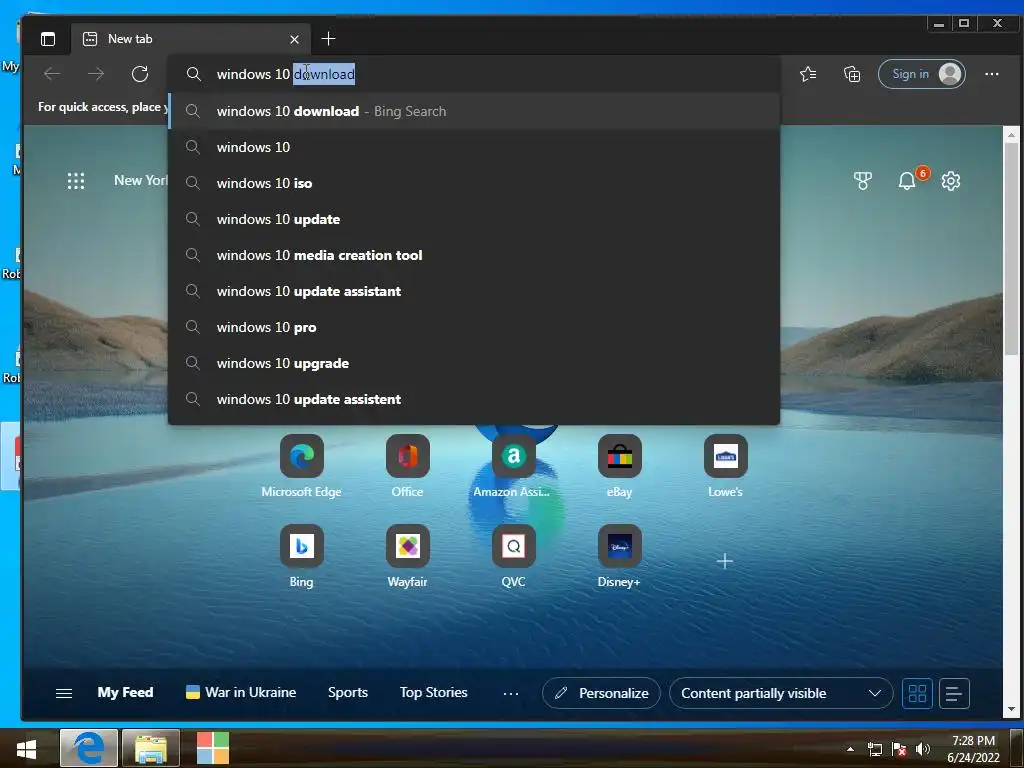Click the page vertical scrollbar
The height and width of the screenshot is (768, 1024).
[1011, 248]
